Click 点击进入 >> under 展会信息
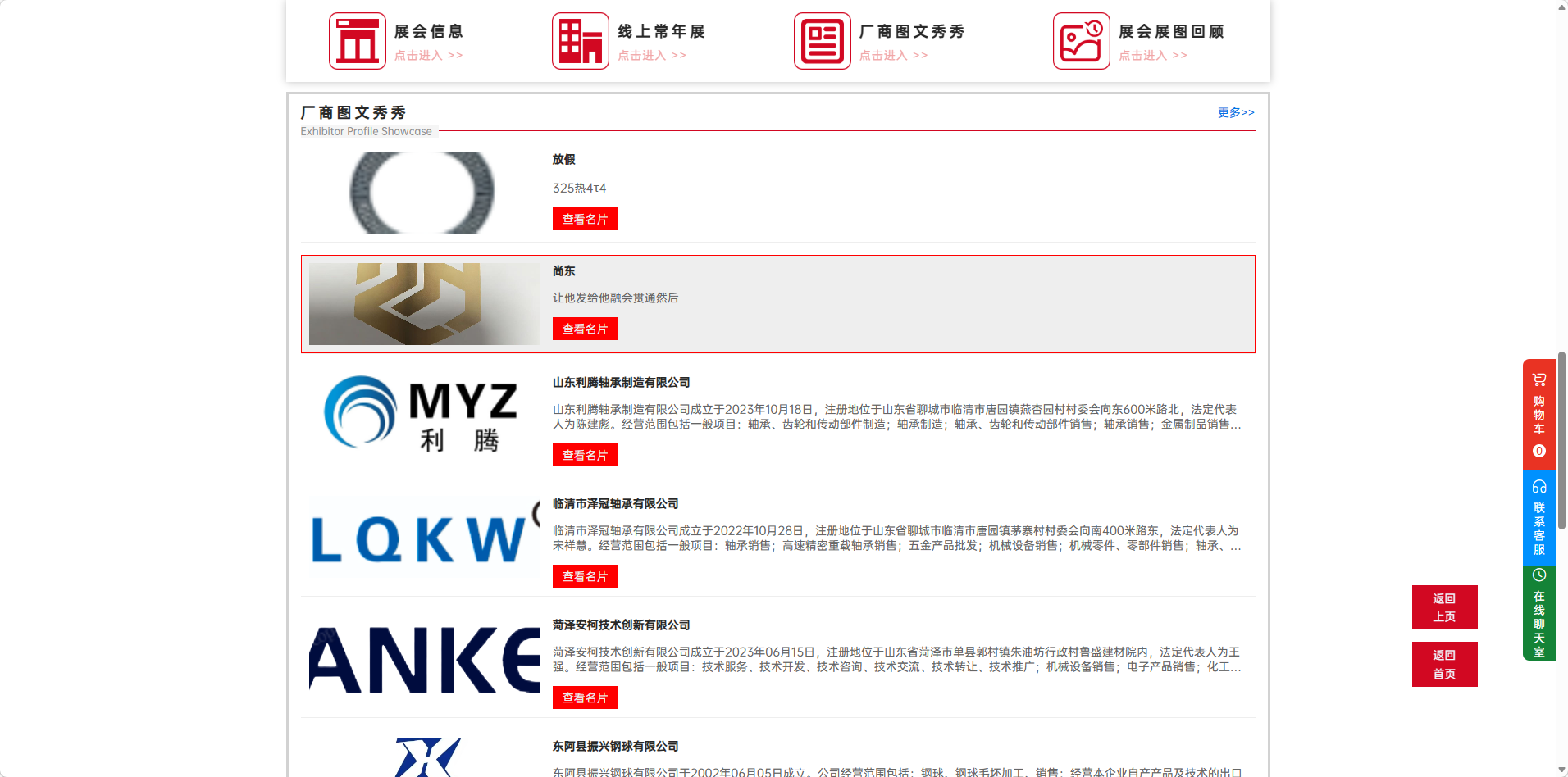This screenshot has width=1568, height=777. pyautogui.click(x=428, y=56)
